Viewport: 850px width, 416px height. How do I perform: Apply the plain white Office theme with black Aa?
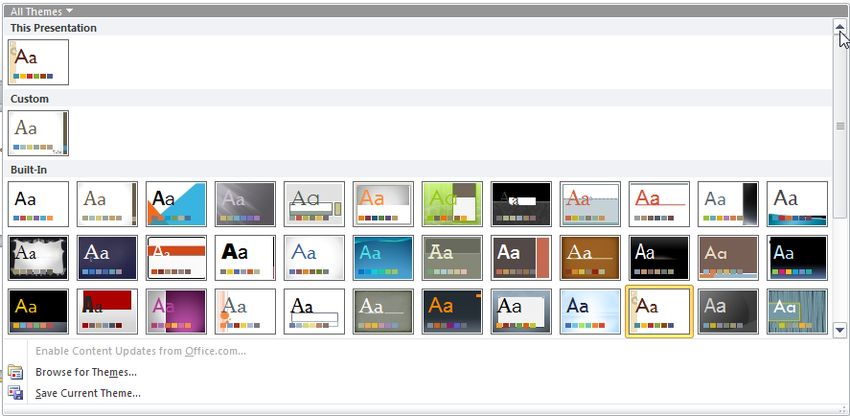38,204
